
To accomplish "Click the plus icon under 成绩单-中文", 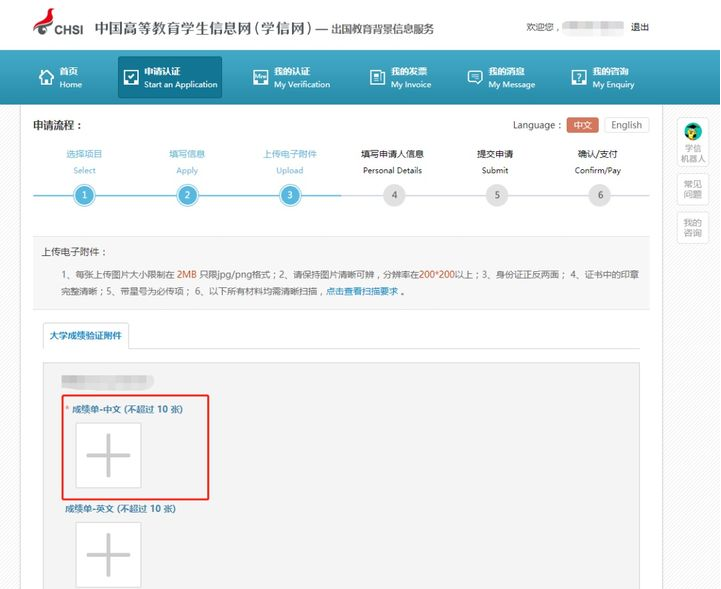I will click(109, 455).
